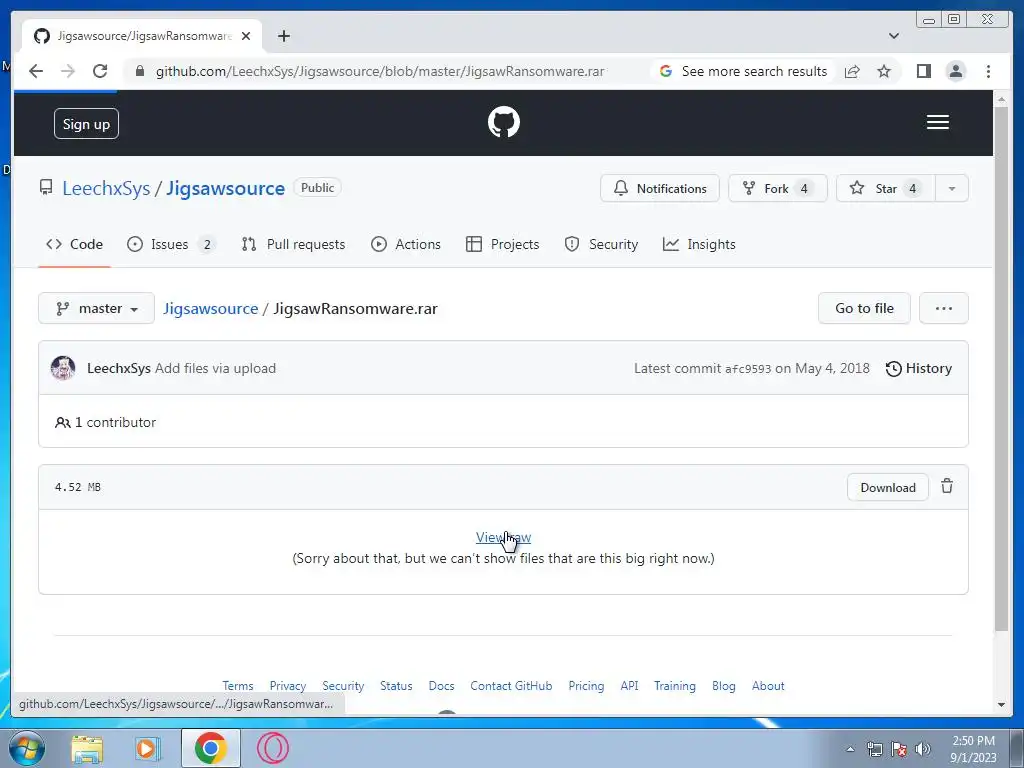Screen dimensions: 1024x768
Task: Open the Windows Start menu orb
Action: coord(27,748)
